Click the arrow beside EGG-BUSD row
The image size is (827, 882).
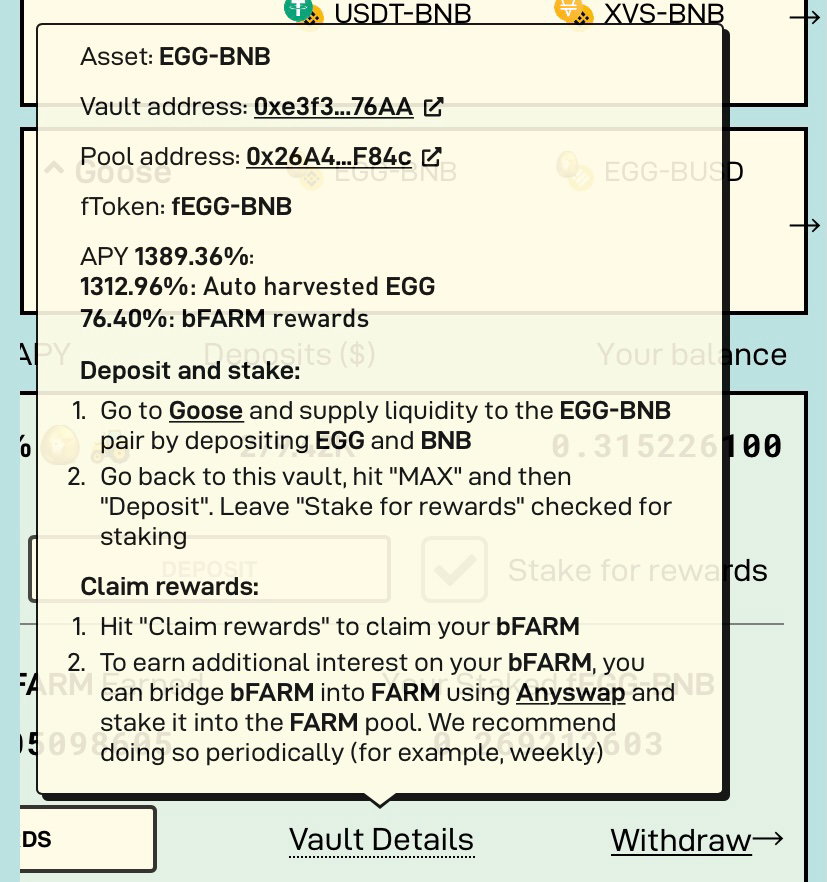(x=805, y=226)
